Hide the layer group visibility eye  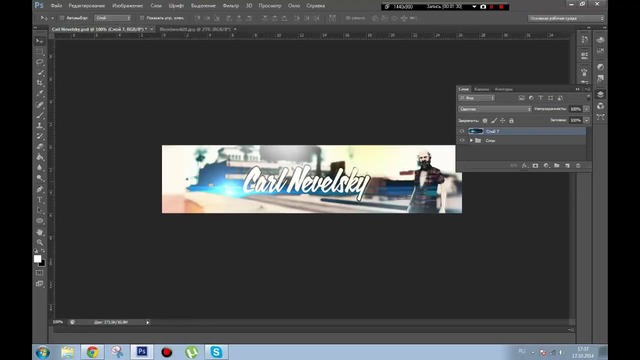click(462, 140)
